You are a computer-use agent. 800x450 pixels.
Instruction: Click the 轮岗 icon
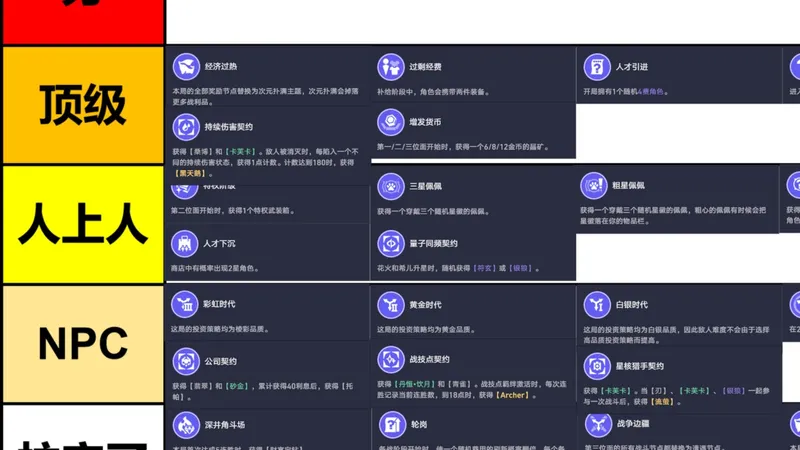tap(392, 424)
